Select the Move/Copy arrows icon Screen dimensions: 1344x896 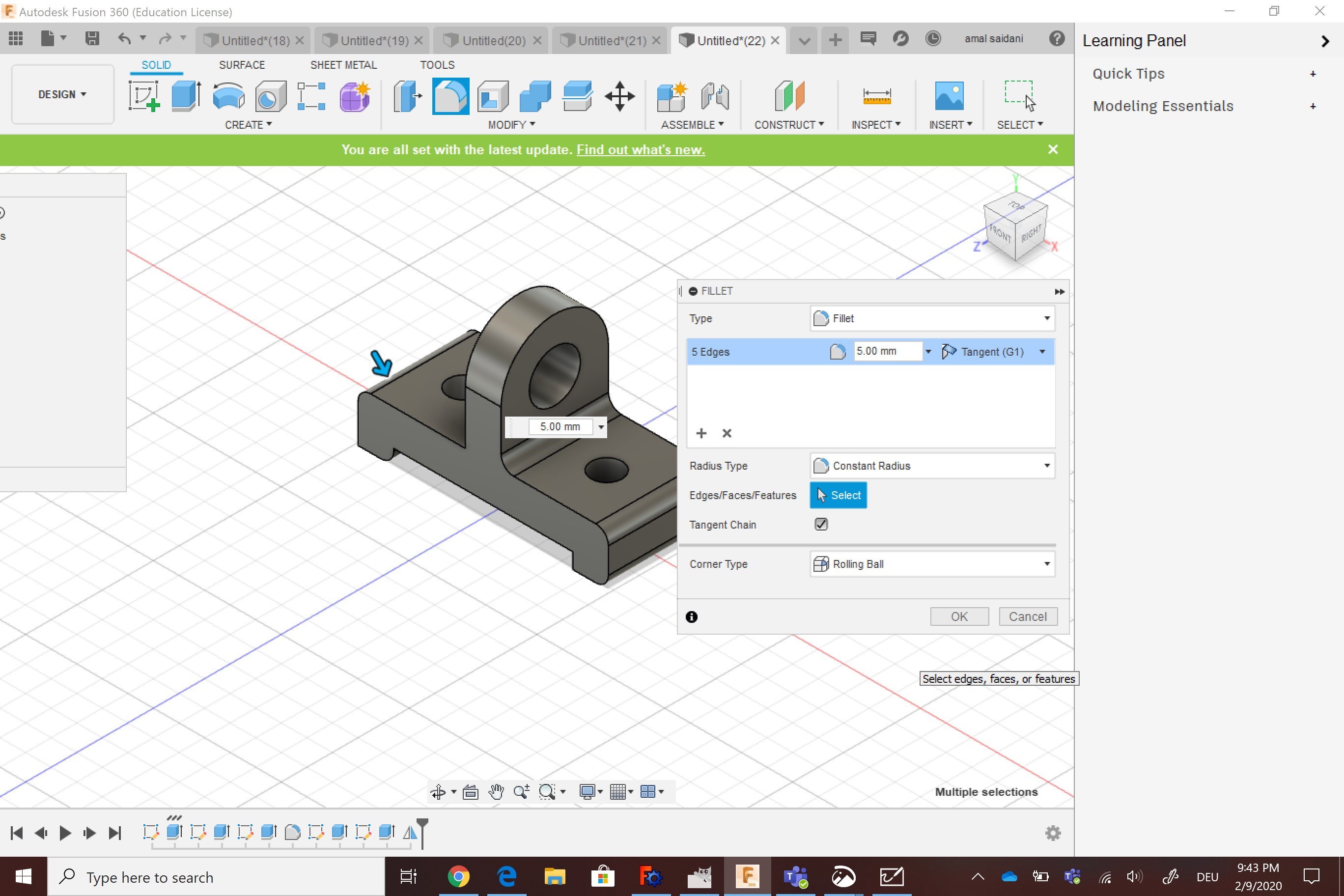click(x=620, y=96)
